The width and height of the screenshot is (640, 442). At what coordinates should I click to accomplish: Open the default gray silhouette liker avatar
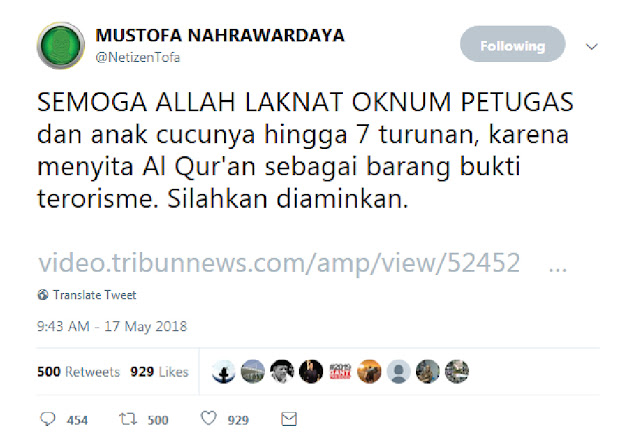(398, 372)
